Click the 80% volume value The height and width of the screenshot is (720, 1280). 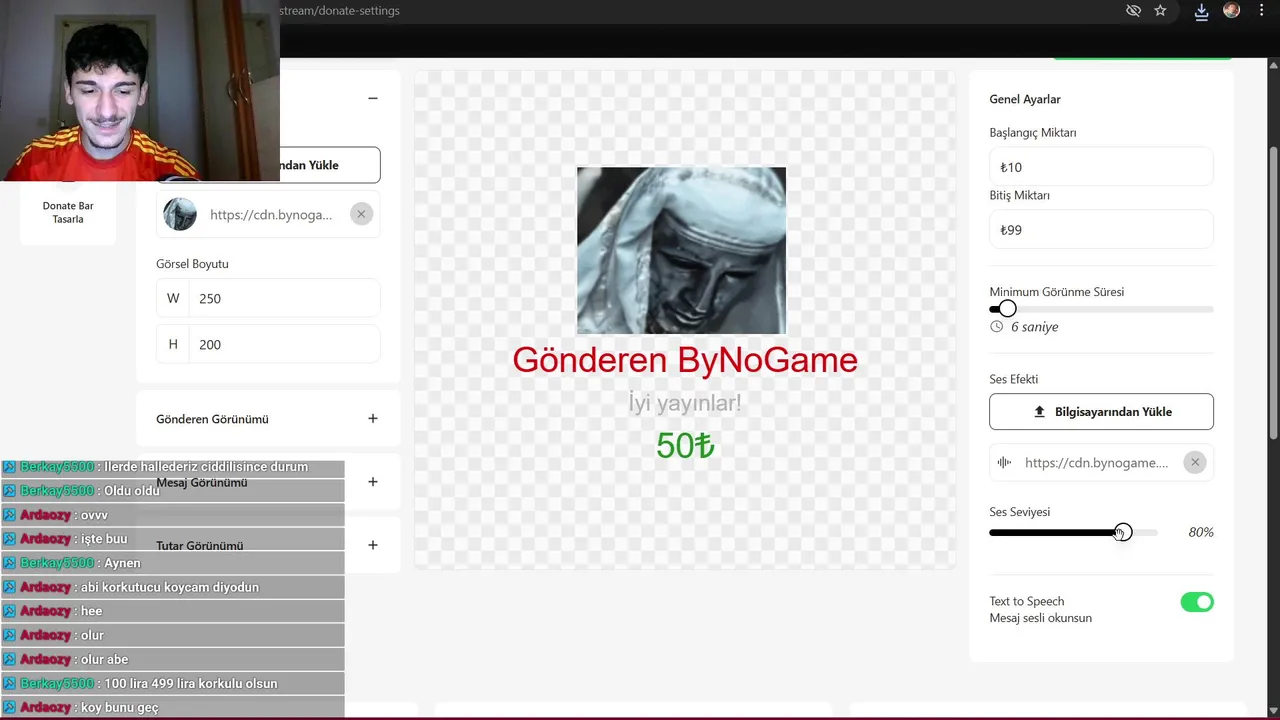pyautogui.click(x=1201, y=533)
